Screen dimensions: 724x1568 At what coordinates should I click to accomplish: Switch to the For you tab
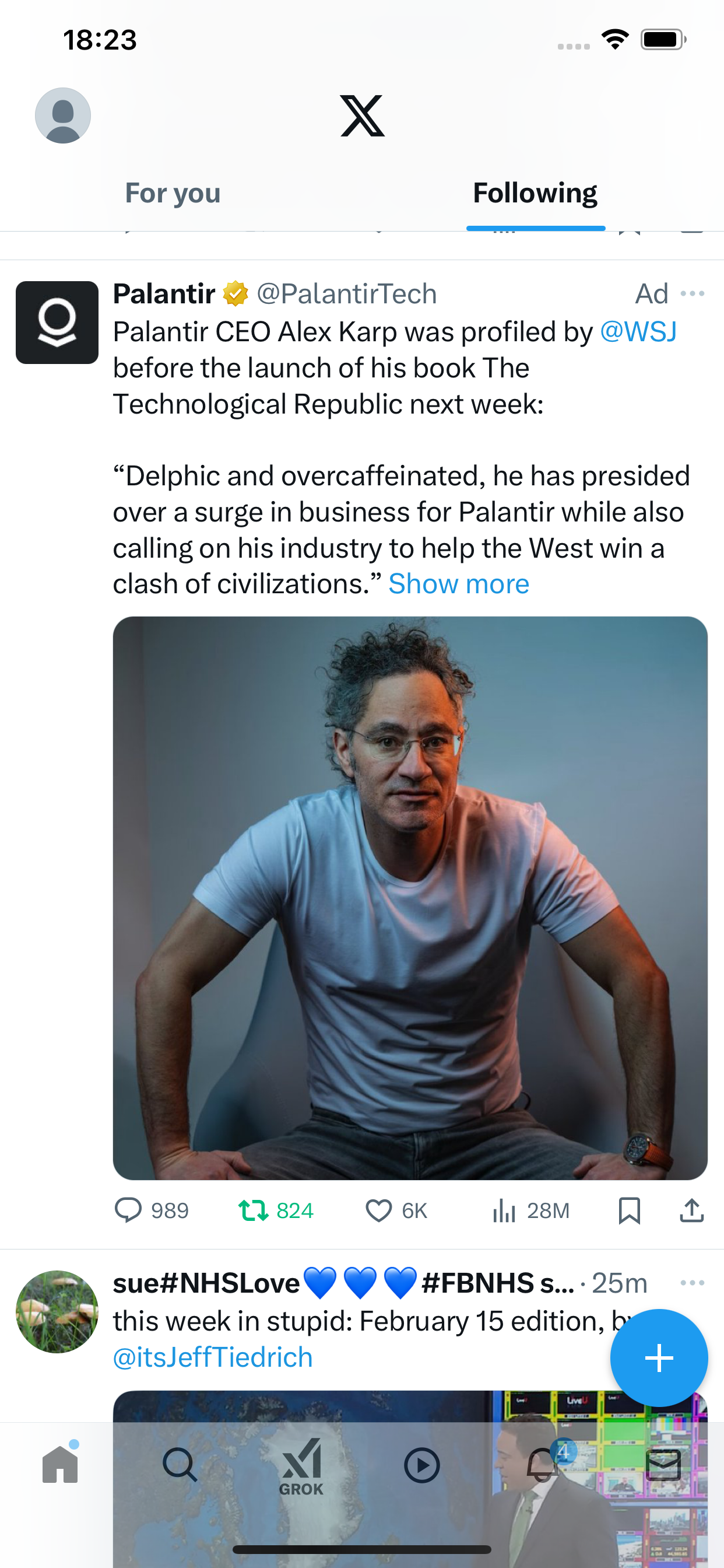click(x=173, y=193)
